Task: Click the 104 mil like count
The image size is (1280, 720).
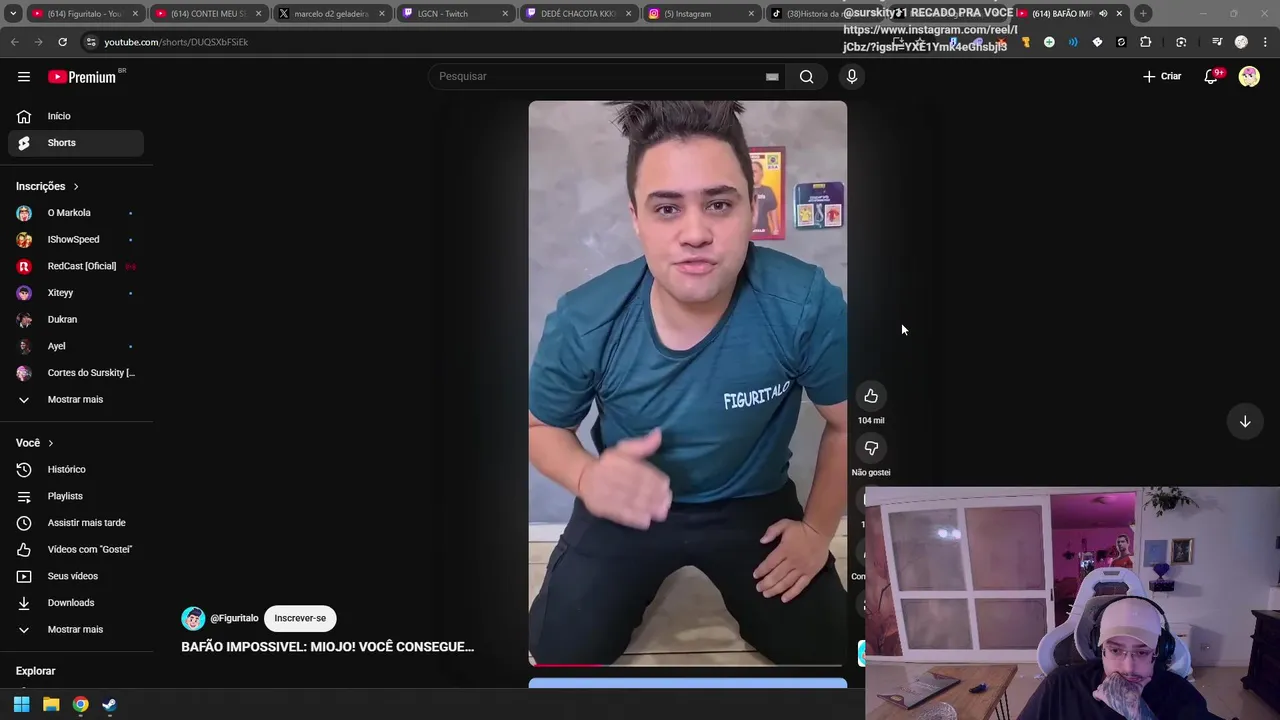Action: [871, 421]
